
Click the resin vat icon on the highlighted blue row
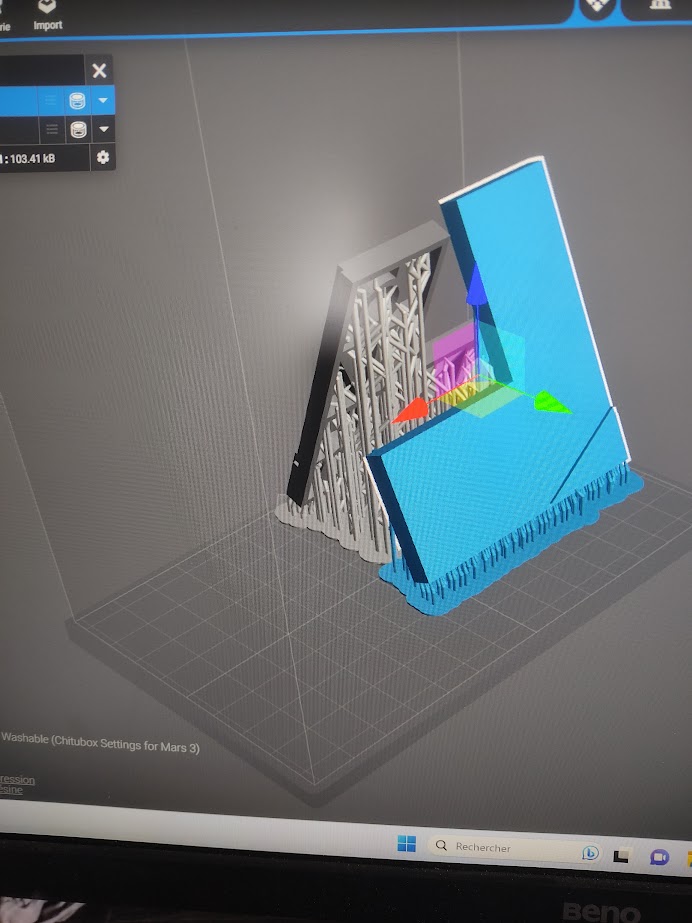pos(77,101)
